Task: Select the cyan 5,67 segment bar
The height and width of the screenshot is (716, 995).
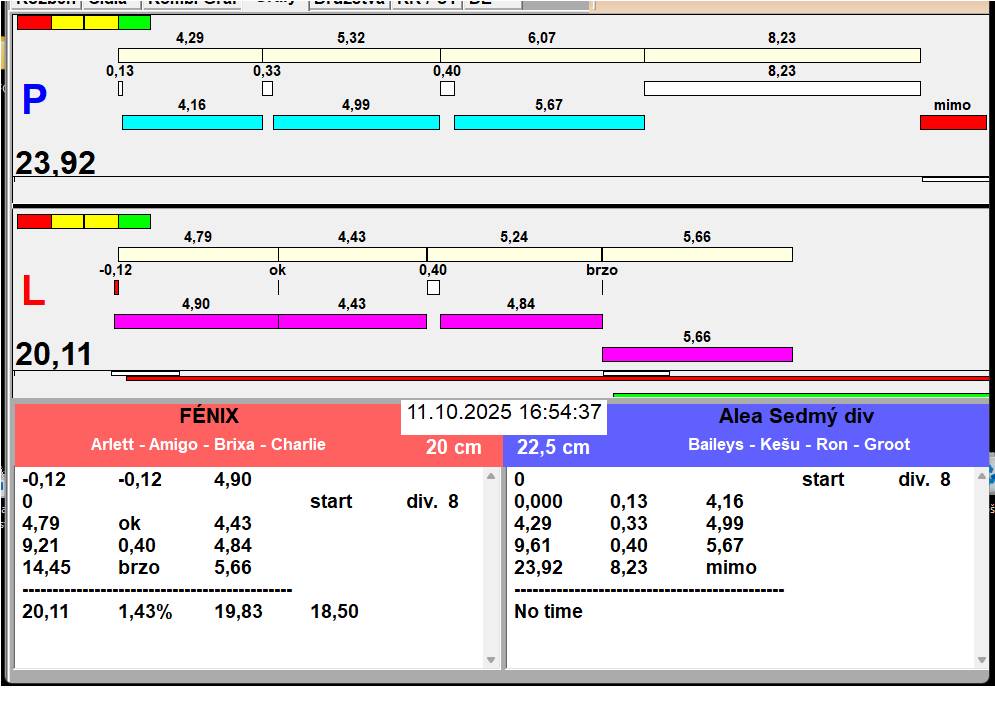Action: [x=549, y=122]
